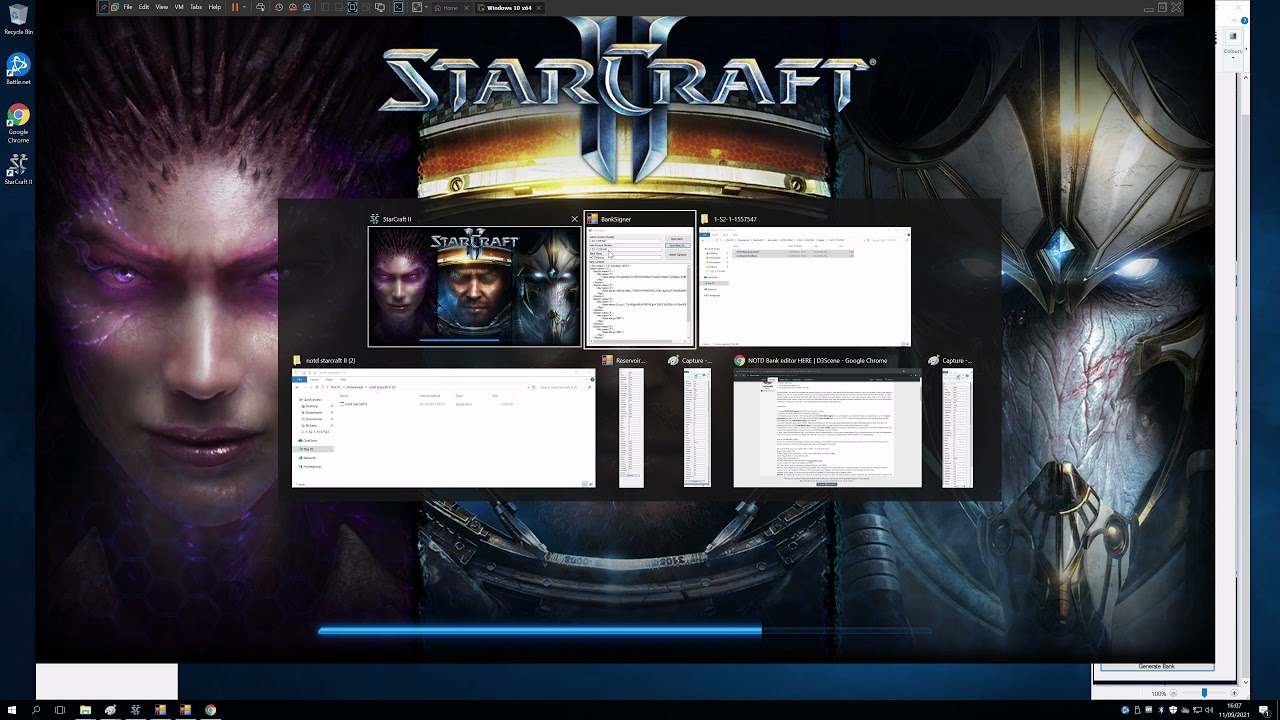Close the StarCraft II thumbnail in switcher
The height and width of the screenshot is (720, 1280).
[x=574, y=218]
